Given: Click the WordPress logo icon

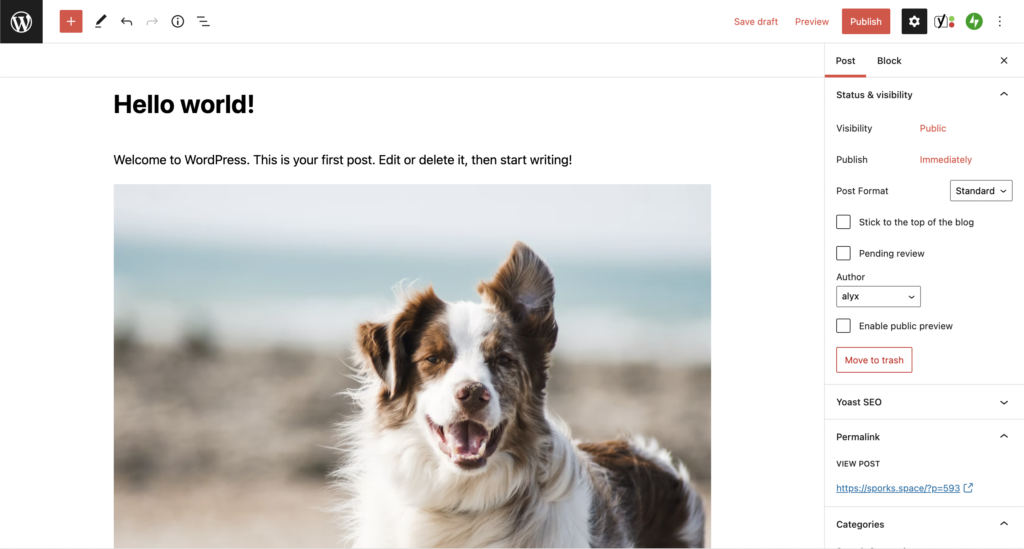Looking at the screenshot, I should 22,22.
